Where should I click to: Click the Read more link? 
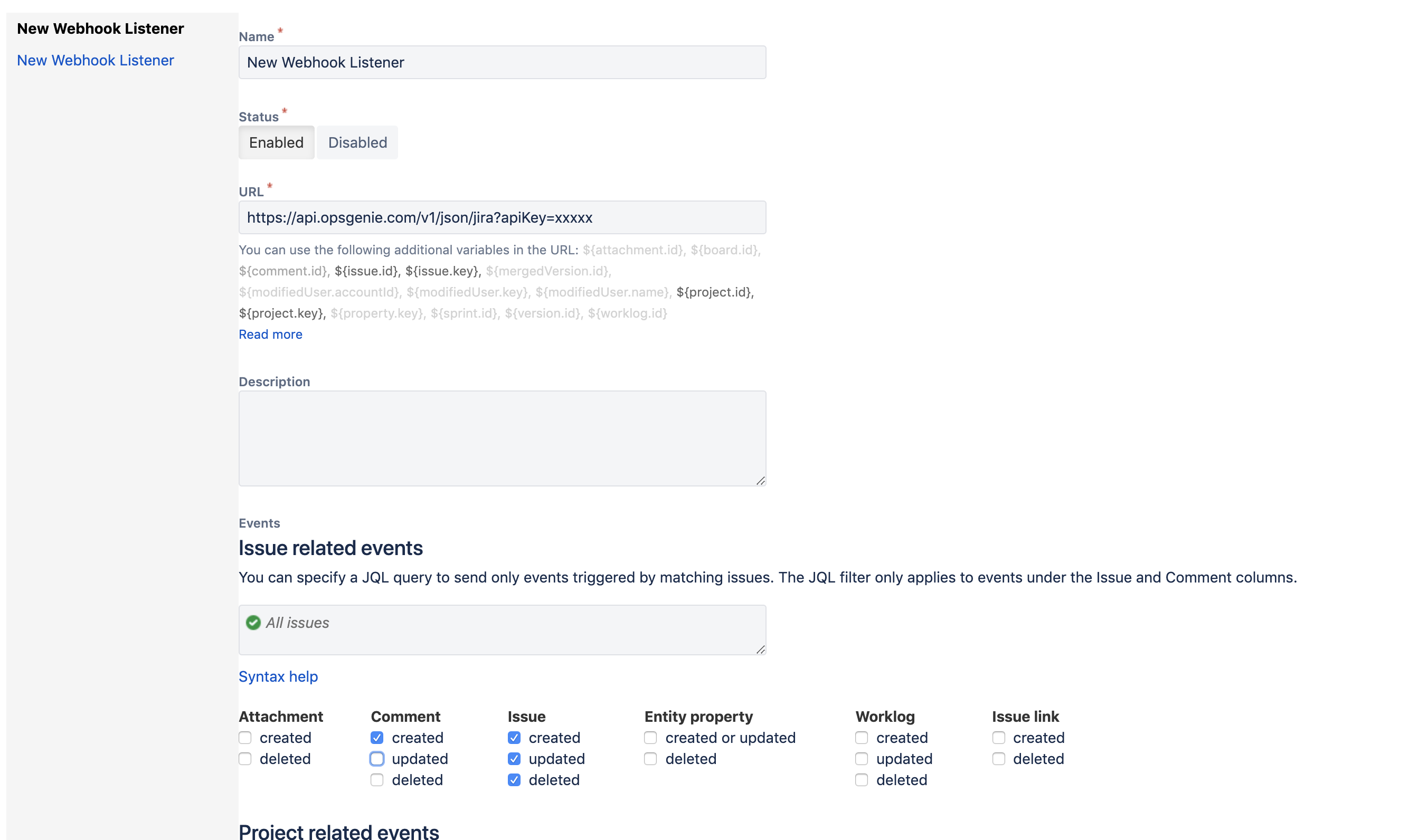tap(270, 333)
